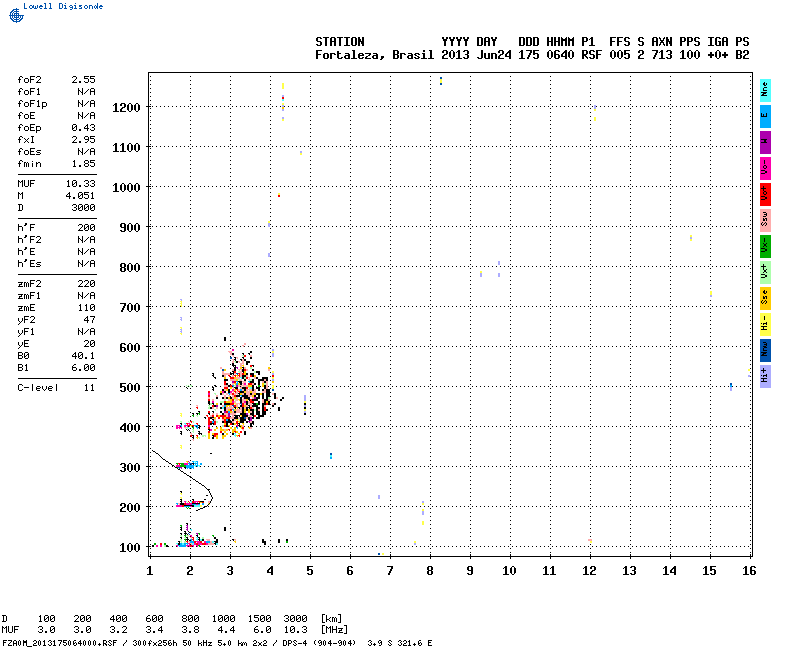
Task: Click the Lowell Digisonde globe logo
Action: (x=16, y=15)
